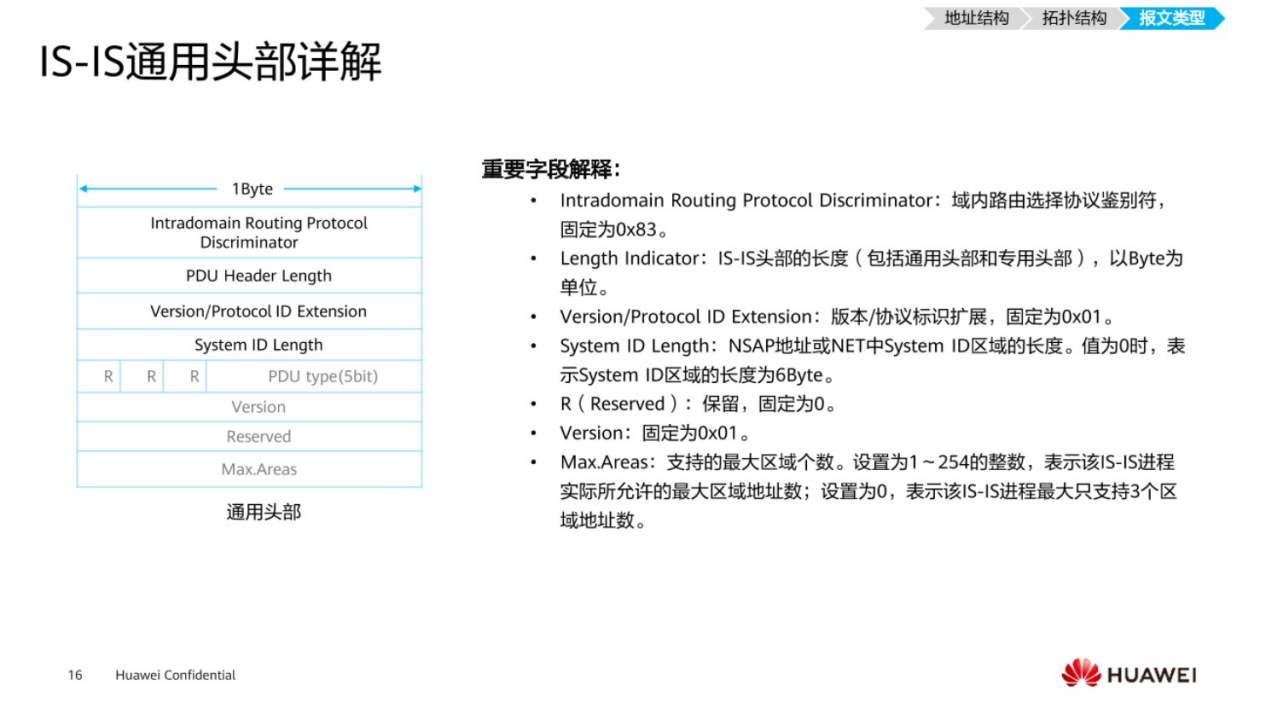Click the Huawei logo icon

pos(1081,673)
